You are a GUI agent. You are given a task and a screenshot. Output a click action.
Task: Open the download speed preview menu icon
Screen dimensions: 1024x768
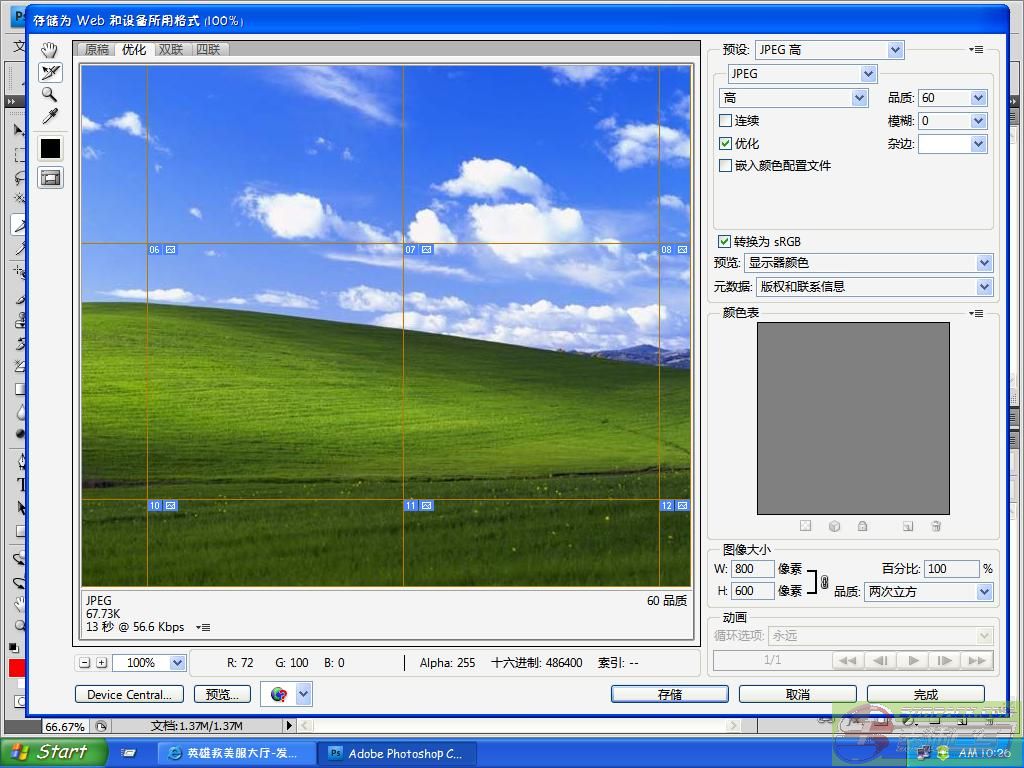pyautogui.click(x=203, y=627)
